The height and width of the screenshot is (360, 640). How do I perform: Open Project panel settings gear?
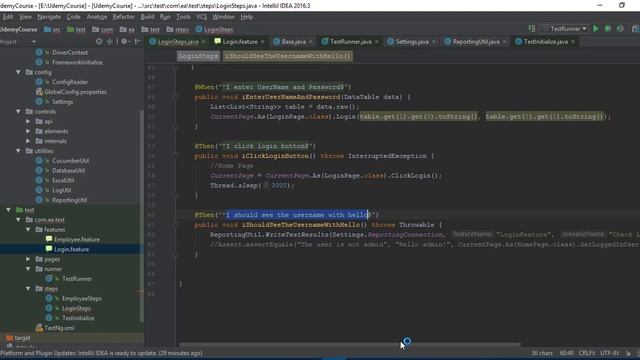(x=124, y=42)
